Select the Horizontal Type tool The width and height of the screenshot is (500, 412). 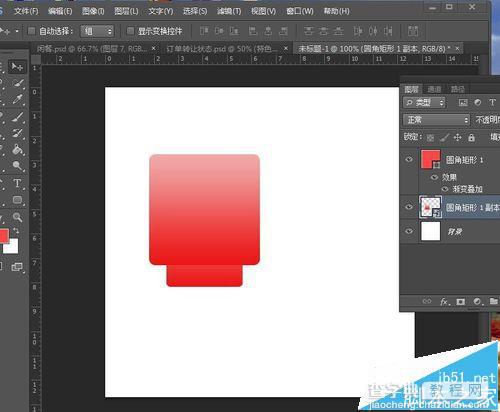pos(17,183)
